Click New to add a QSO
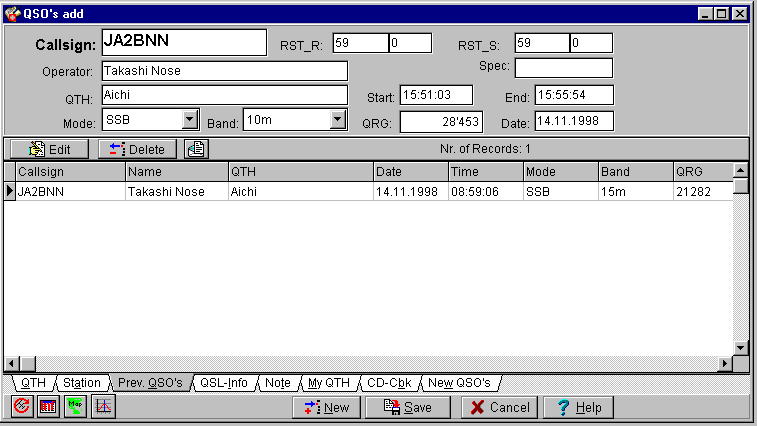This screenshot has height=426, width=757. point(326,407)
